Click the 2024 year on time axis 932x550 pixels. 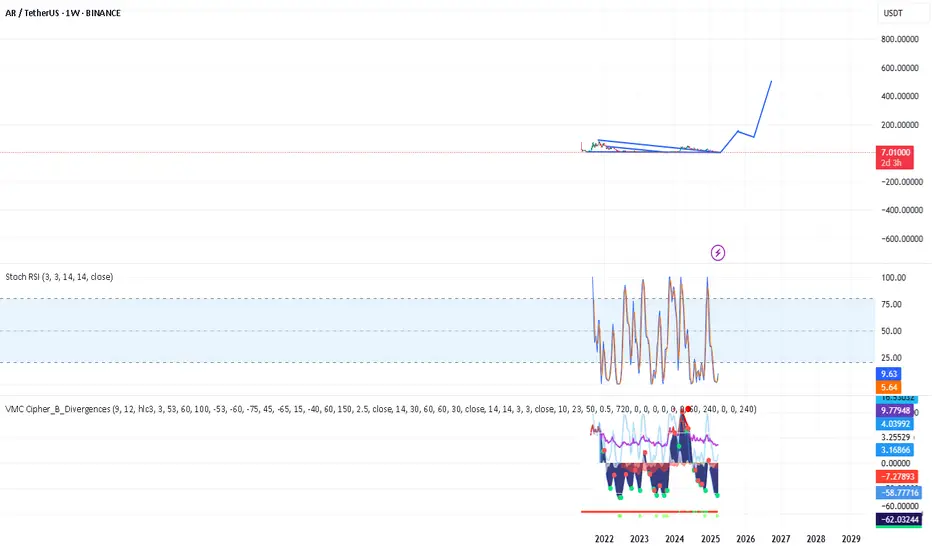tap(675, 539)
